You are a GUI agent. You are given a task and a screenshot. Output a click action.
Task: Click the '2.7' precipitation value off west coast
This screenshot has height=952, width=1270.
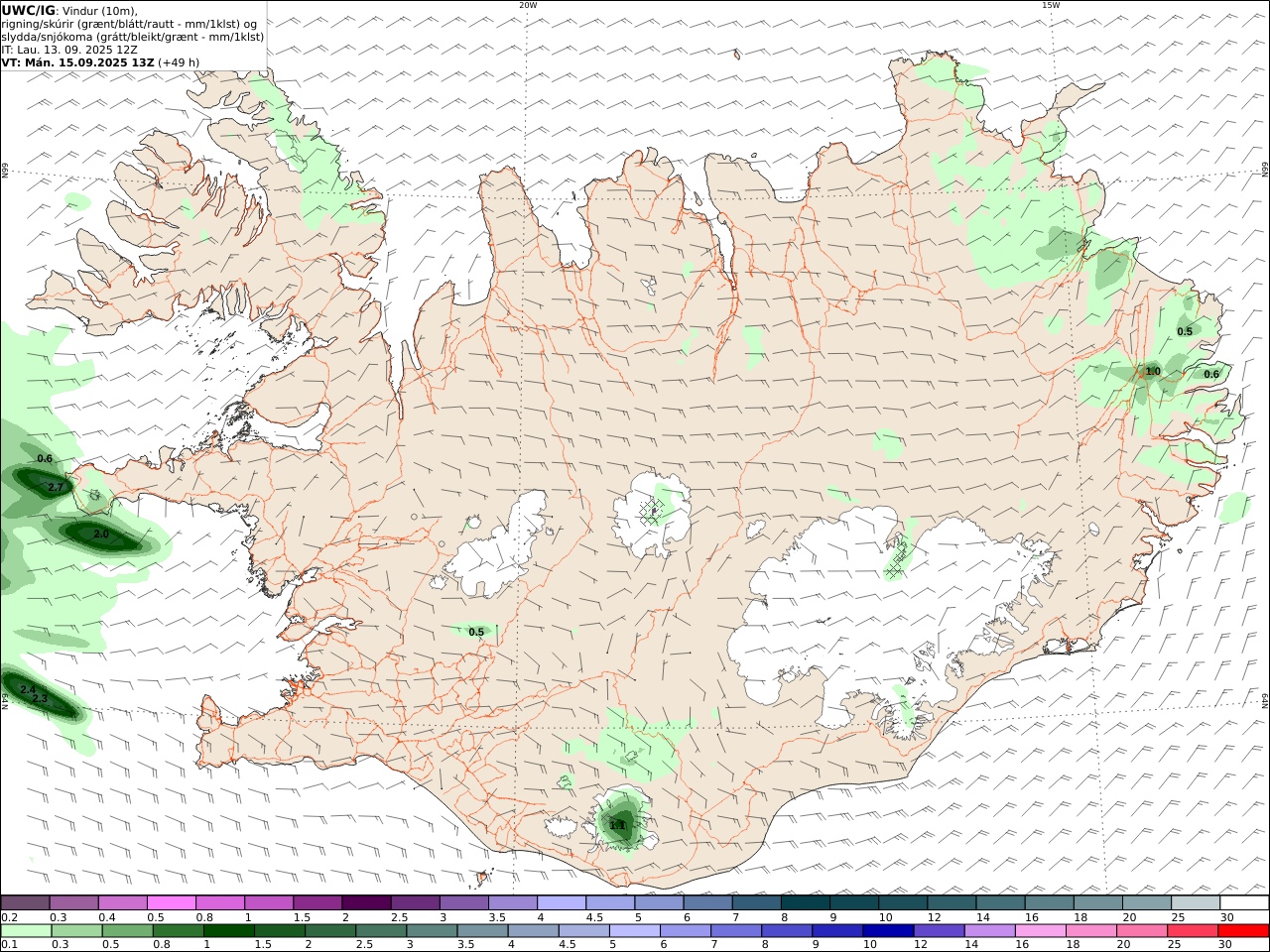(56, 487)
